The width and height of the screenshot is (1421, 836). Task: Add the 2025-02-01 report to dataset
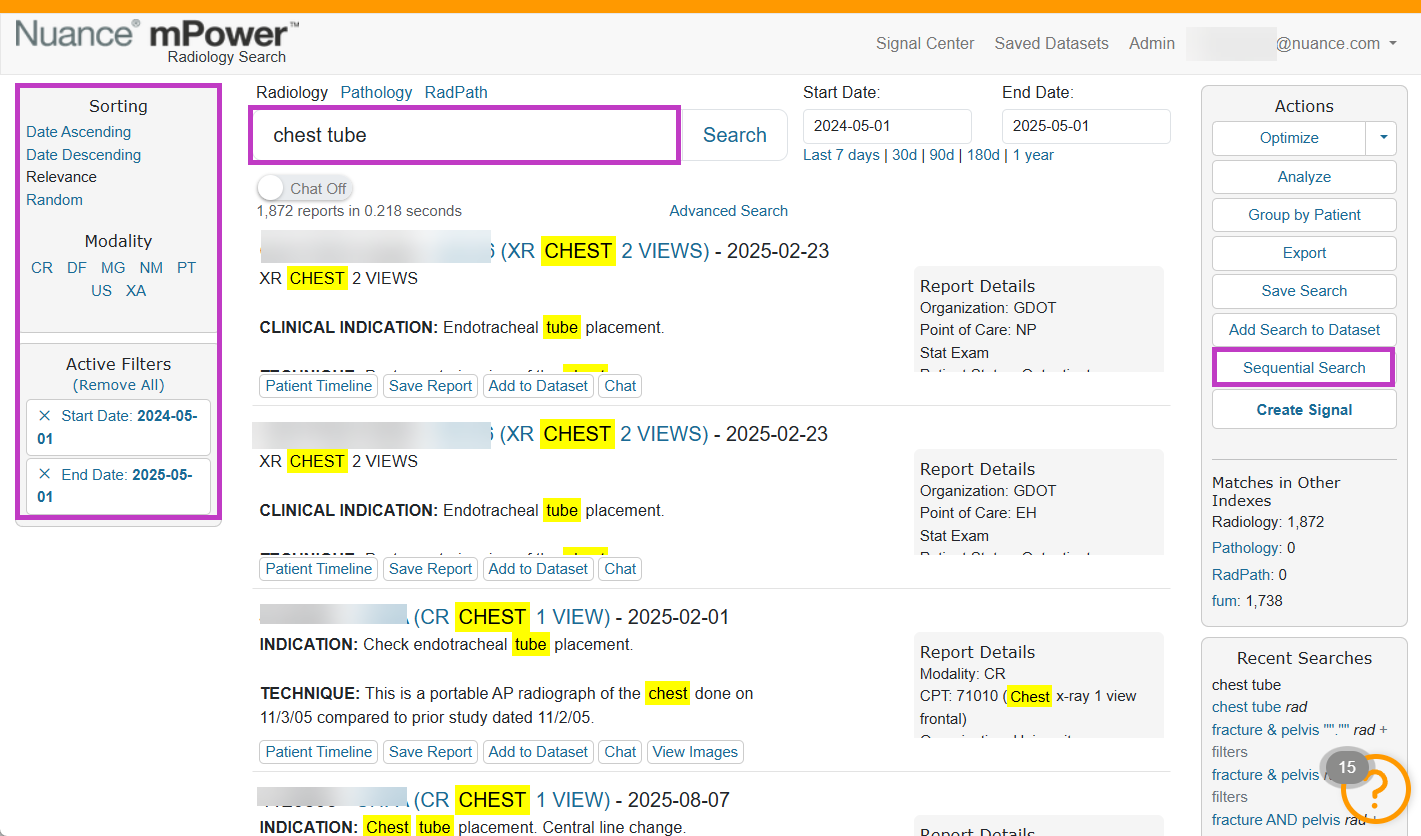pyautogui.click(x=538, y=752)
